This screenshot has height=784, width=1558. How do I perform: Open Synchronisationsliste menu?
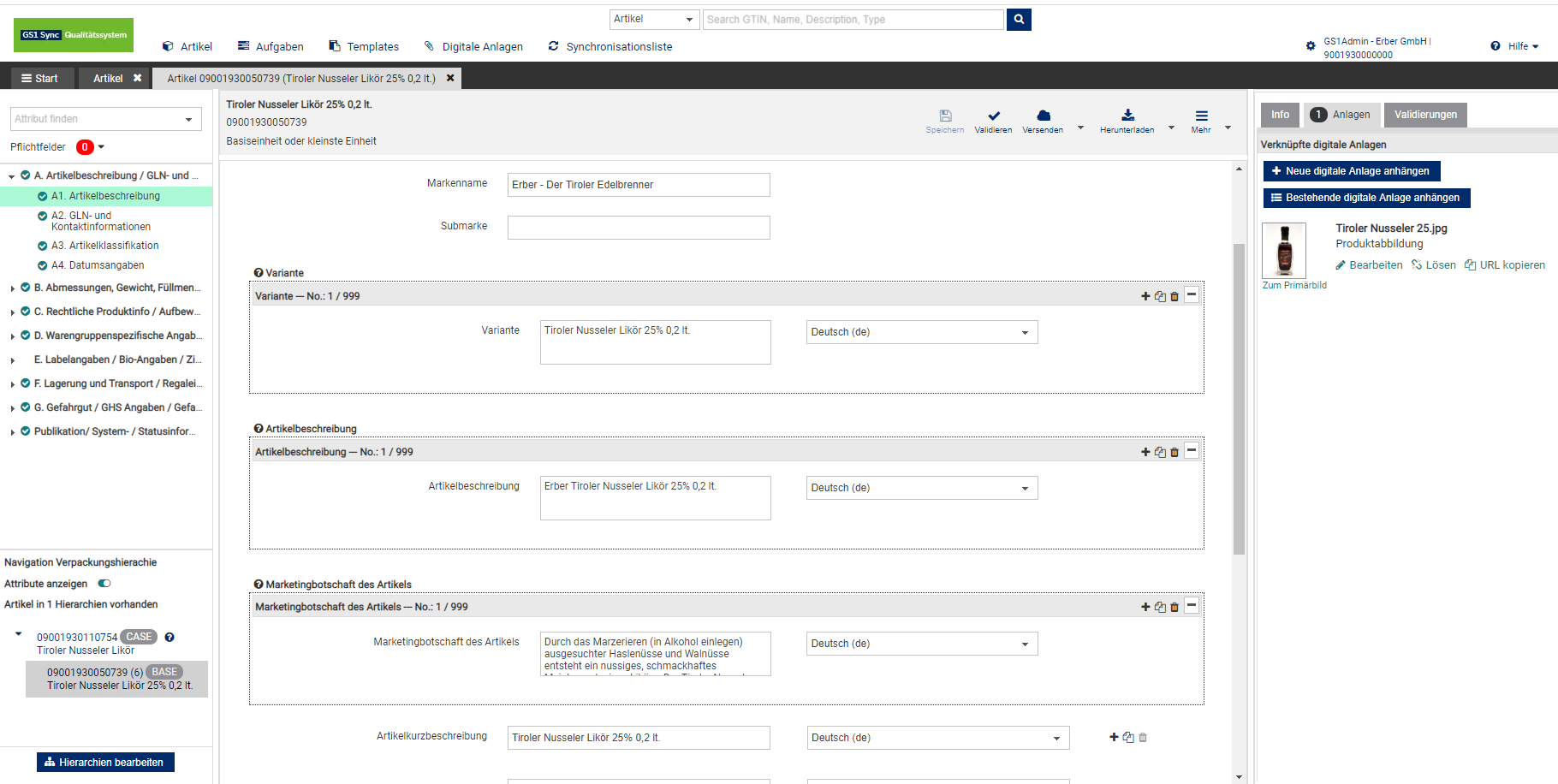610,46
